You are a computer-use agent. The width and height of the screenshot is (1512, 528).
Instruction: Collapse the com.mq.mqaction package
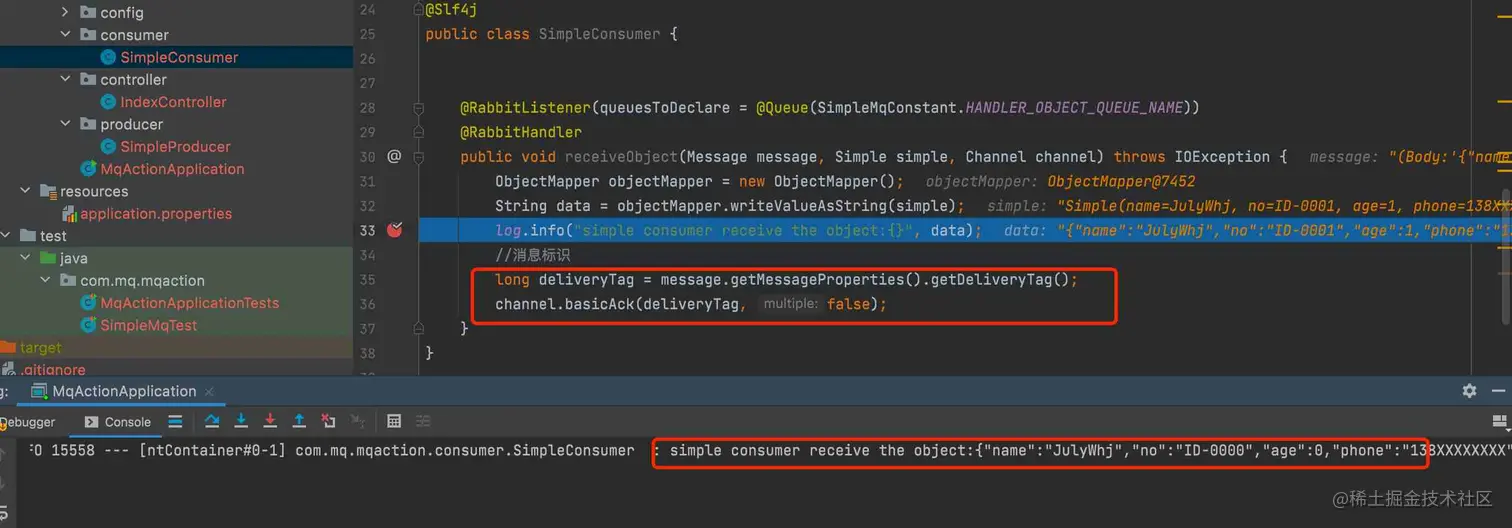46,280
